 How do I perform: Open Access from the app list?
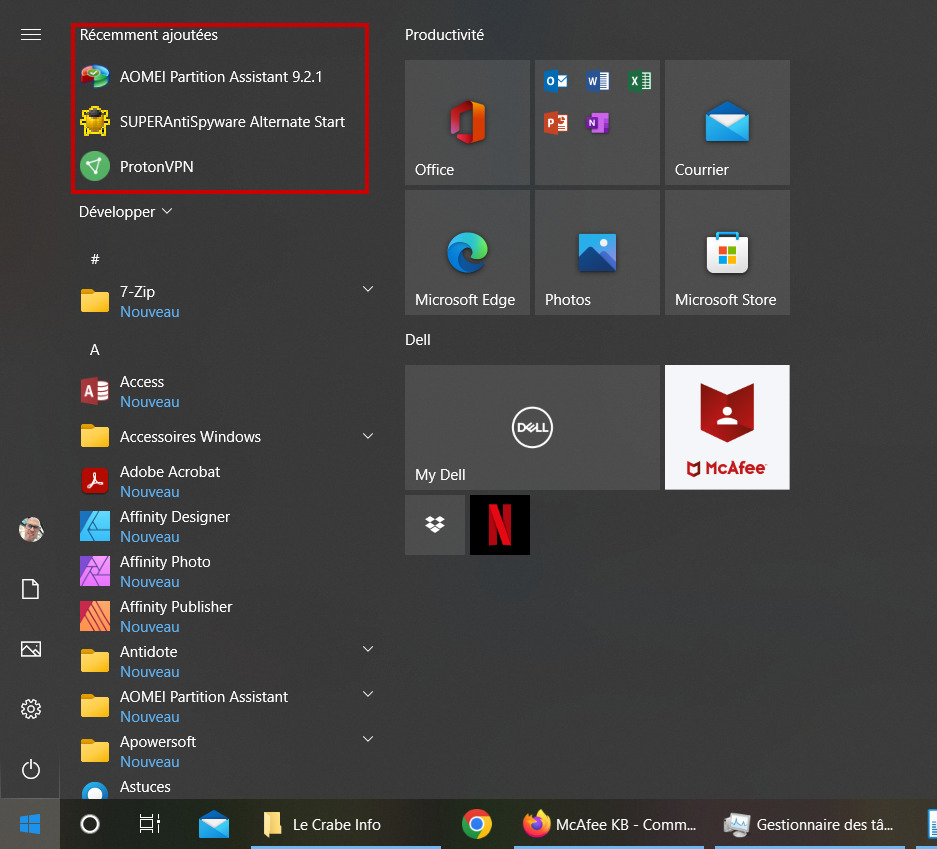pyautogui.click(x=227, y=391)
